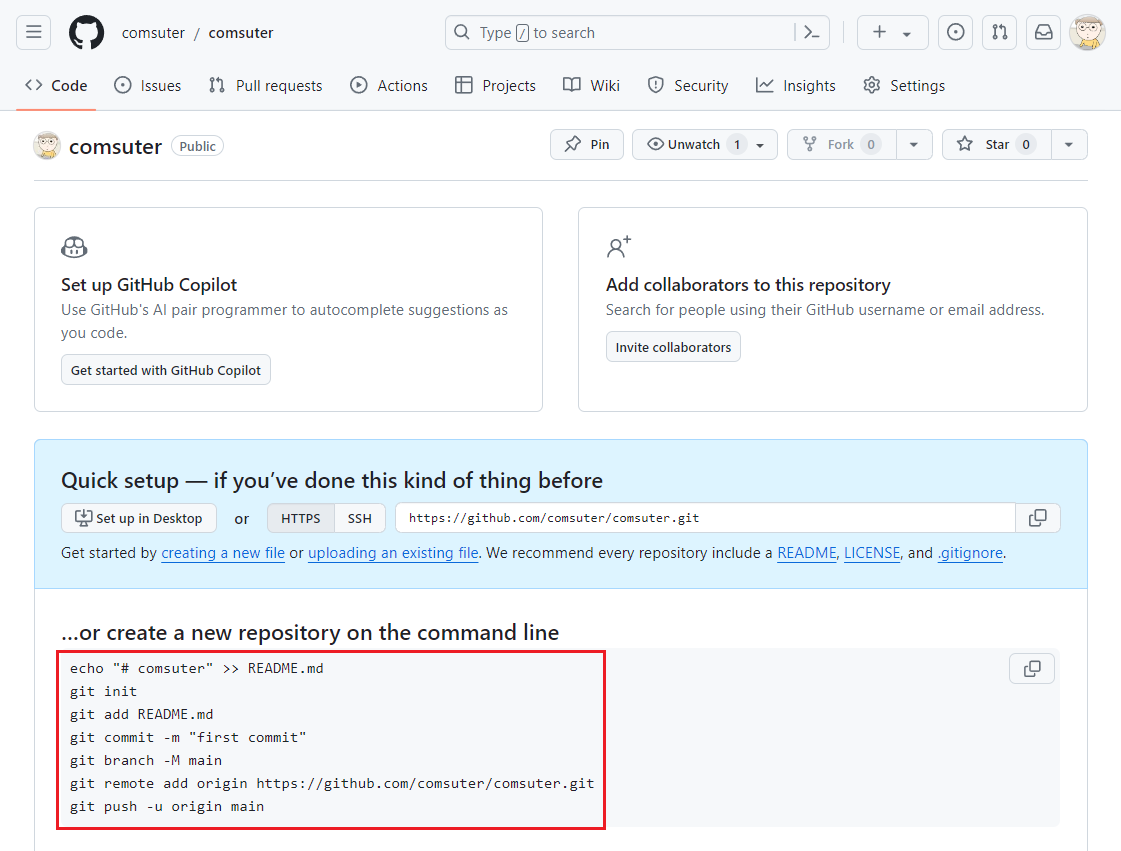Click the comsuter owner breadcrumb link

pos(153,33)
